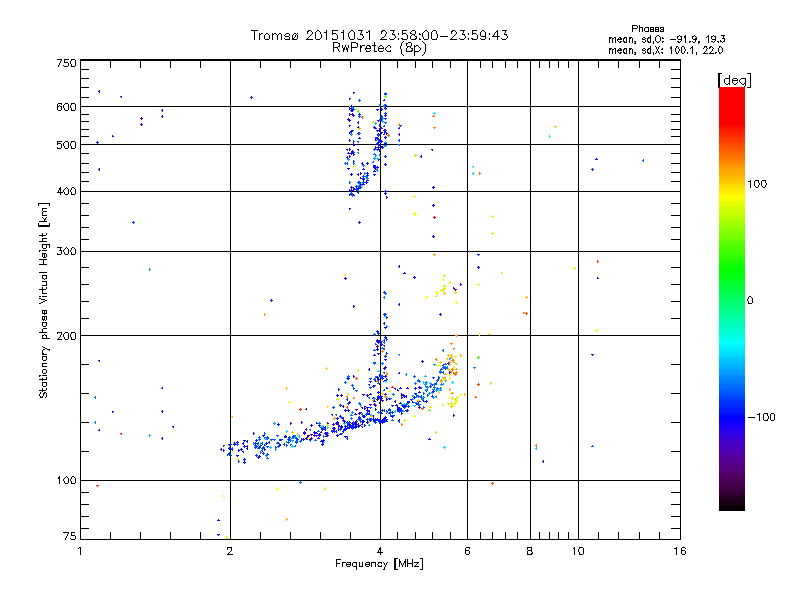The image size is (800, 600).
Task: Click the plot title 'Tromsø 20151031 23:58:00-23:59:43'
Action: (x=380, y=35)
